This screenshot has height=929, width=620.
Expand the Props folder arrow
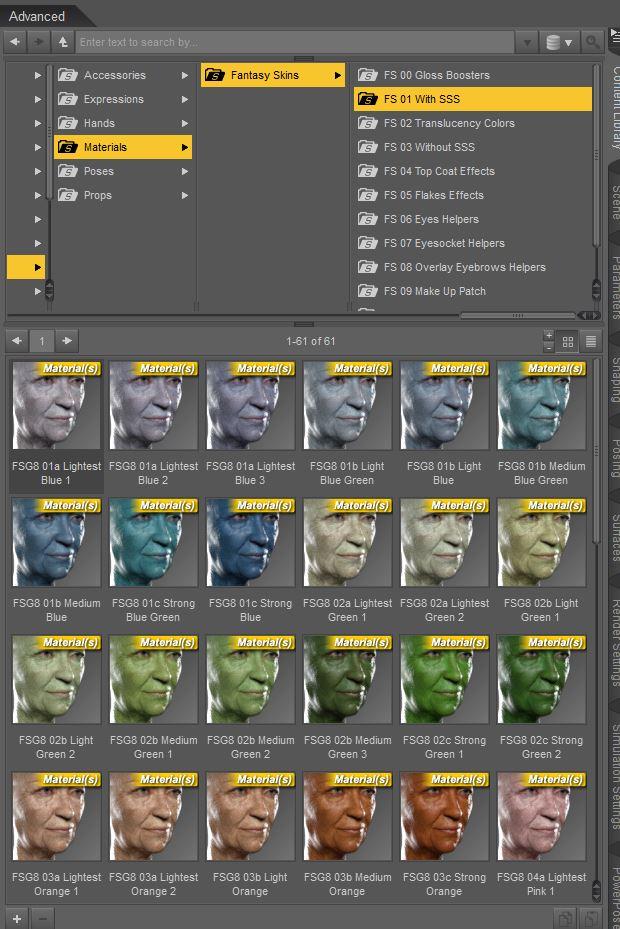point(185,195)
